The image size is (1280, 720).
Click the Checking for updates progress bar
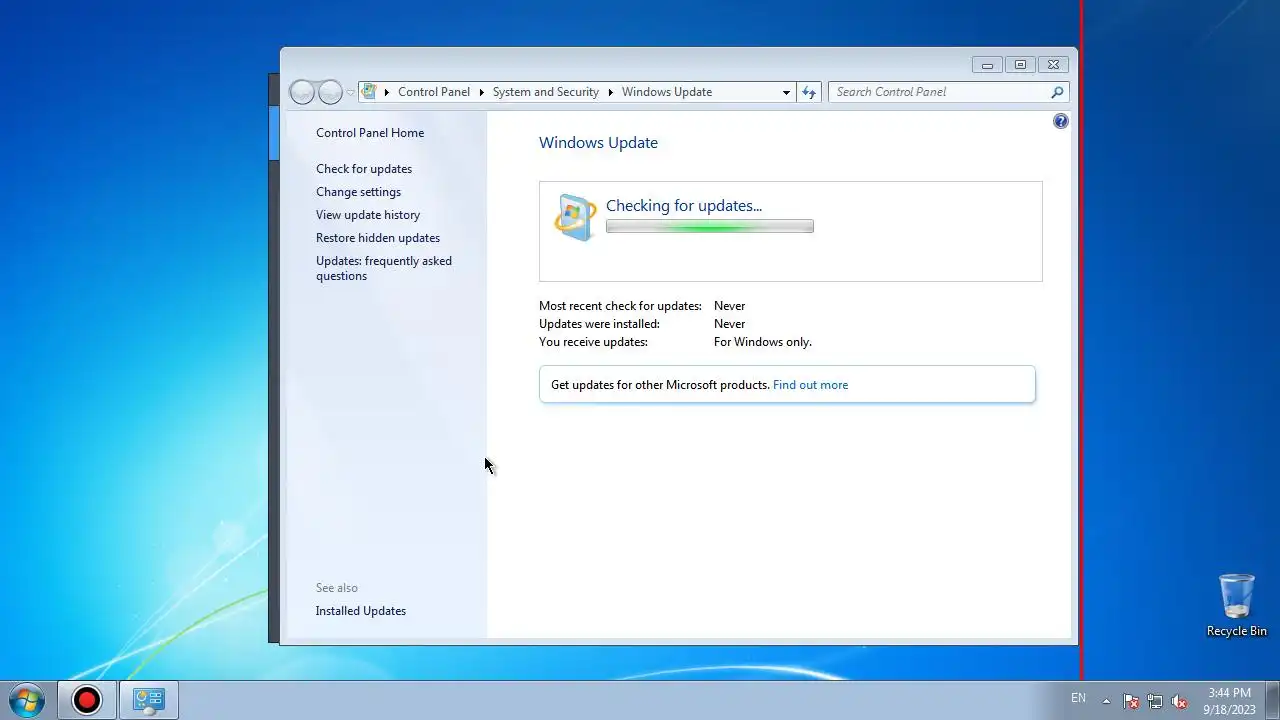(x=710, y=227)
